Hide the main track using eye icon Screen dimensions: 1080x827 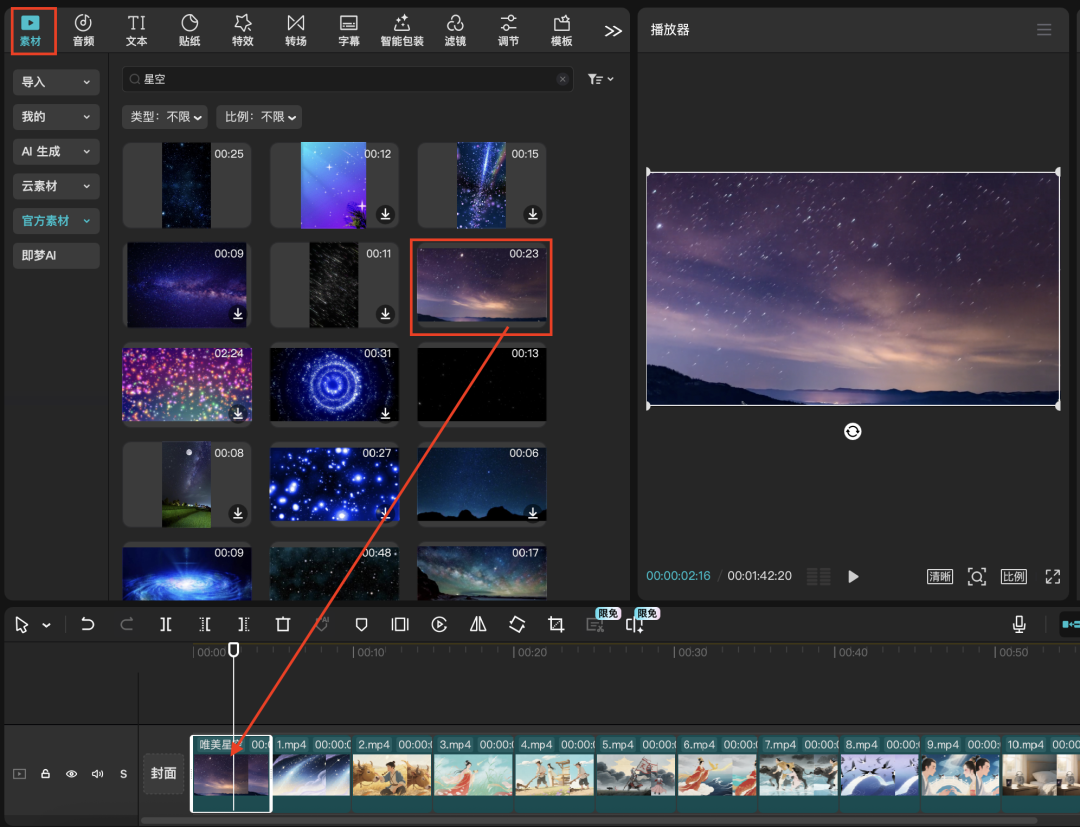[x=71, y=774]
